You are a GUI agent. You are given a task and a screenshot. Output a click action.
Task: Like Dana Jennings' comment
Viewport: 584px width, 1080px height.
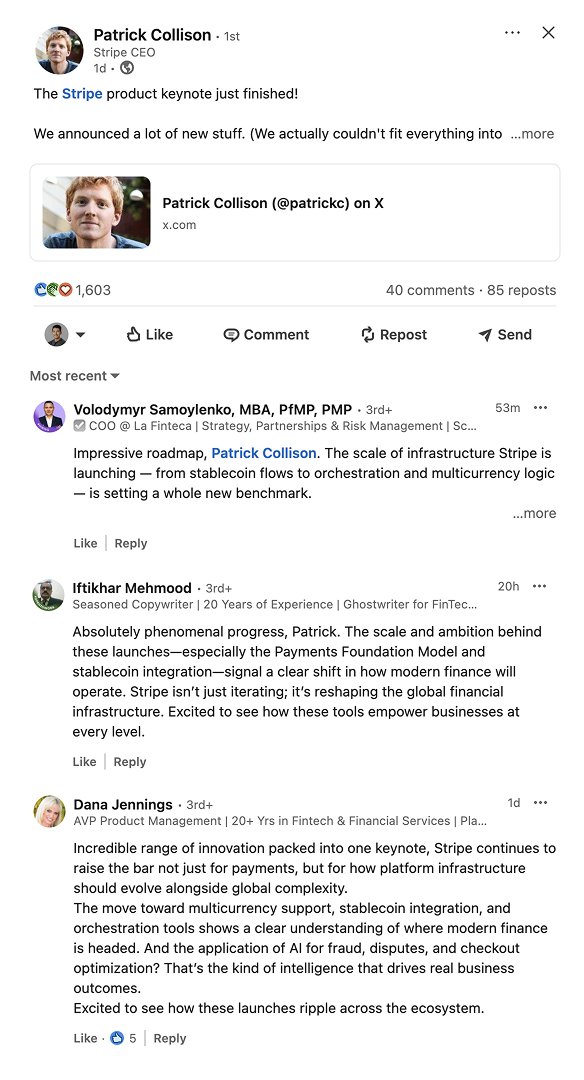(x=85, y=1038)
